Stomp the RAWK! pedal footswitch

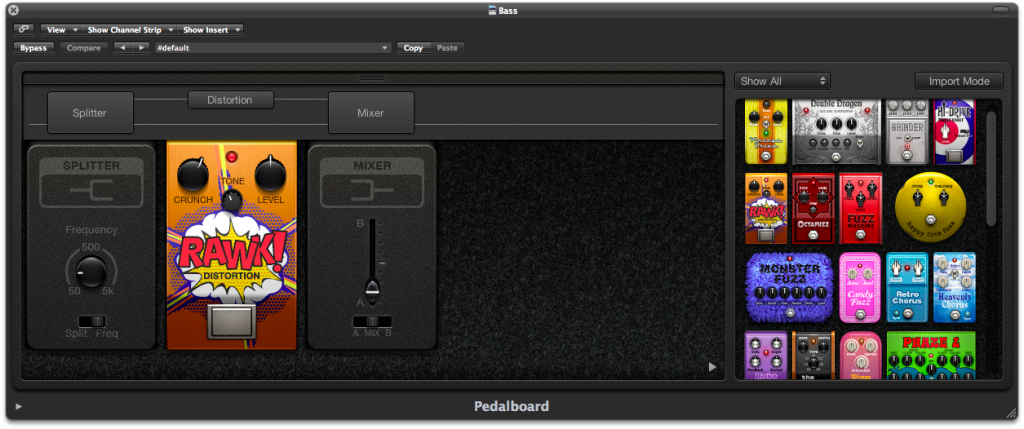(x=232, y=321)
